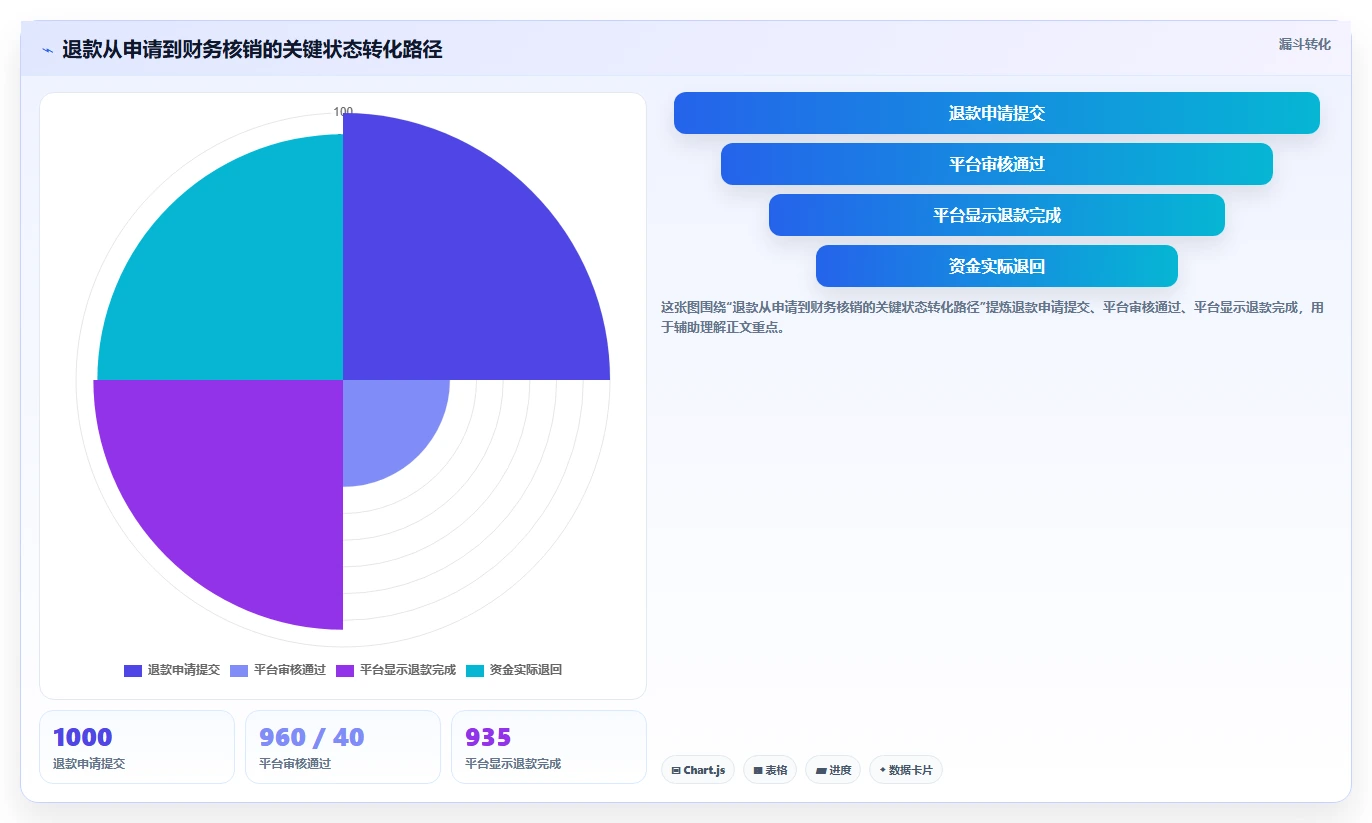Click the lightning icon beside the title
The height and width of the screenshot is (823, 1372).
48,50
